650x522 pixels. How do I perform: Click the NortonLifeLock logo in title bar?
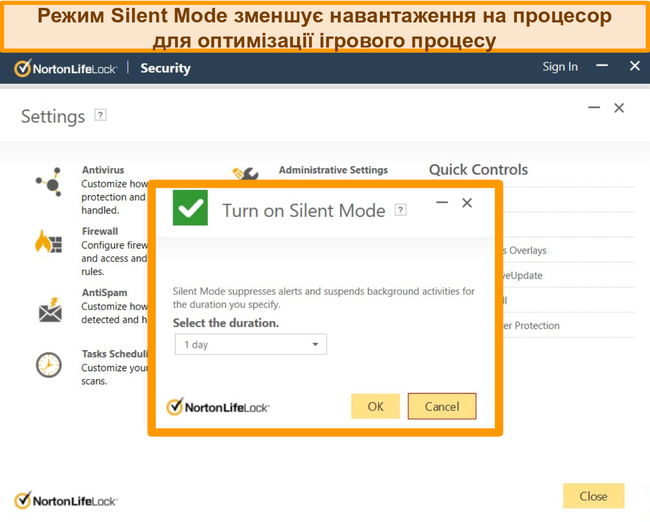click(x=65, y=68)
